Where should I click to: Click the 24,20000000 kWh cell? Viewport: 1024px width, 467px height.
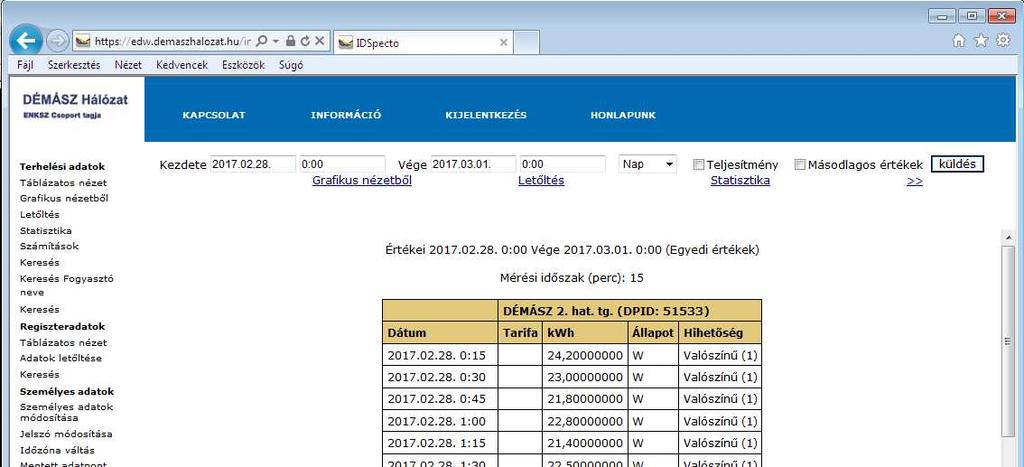click(584, 355)
